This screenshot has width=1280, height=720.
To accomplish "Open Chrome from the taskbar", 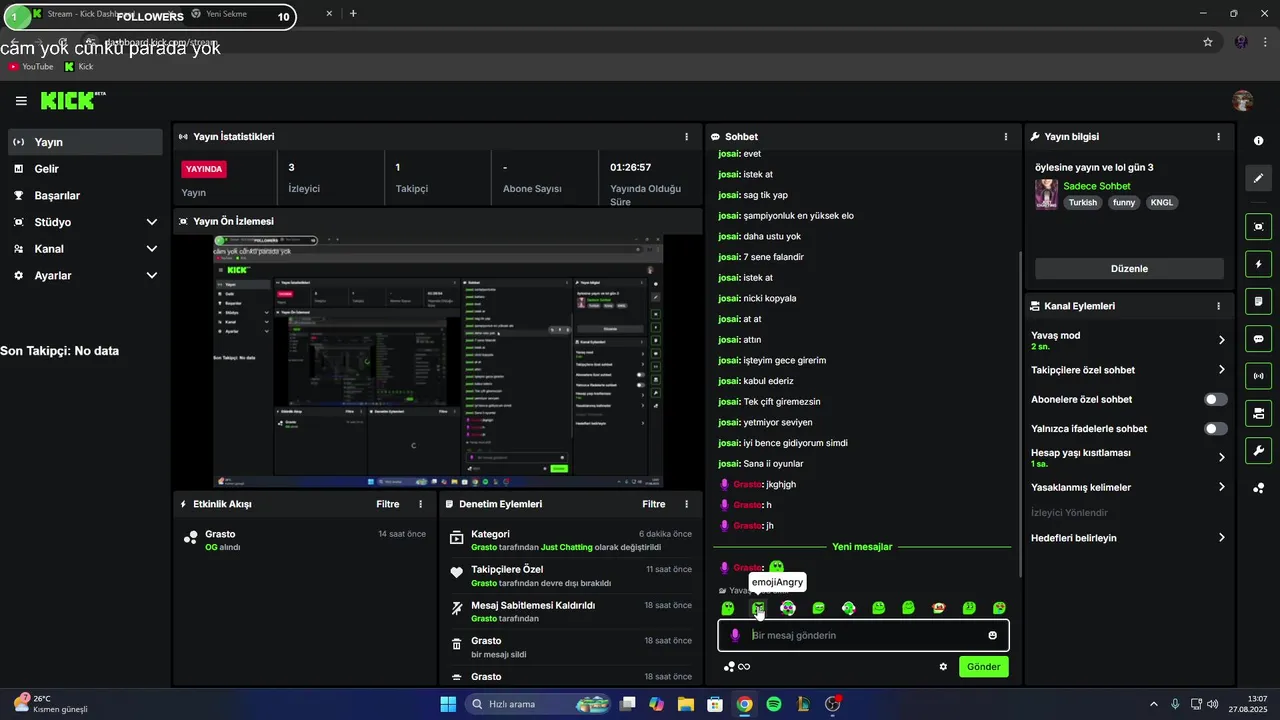I will pyautogui.click(x=744, y=704).
